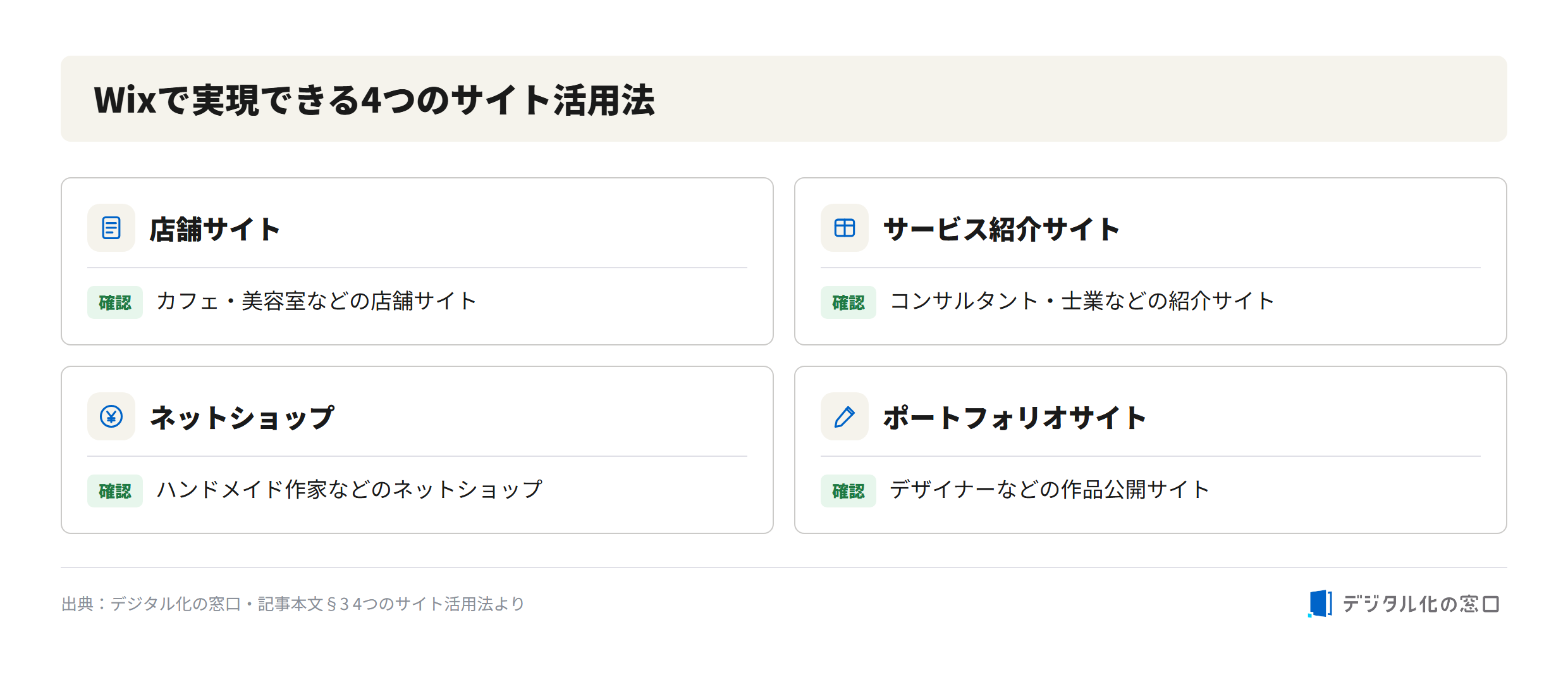
Task: Click the yen circle icon beside ネットショップ
Action: (x=111, y=416)
